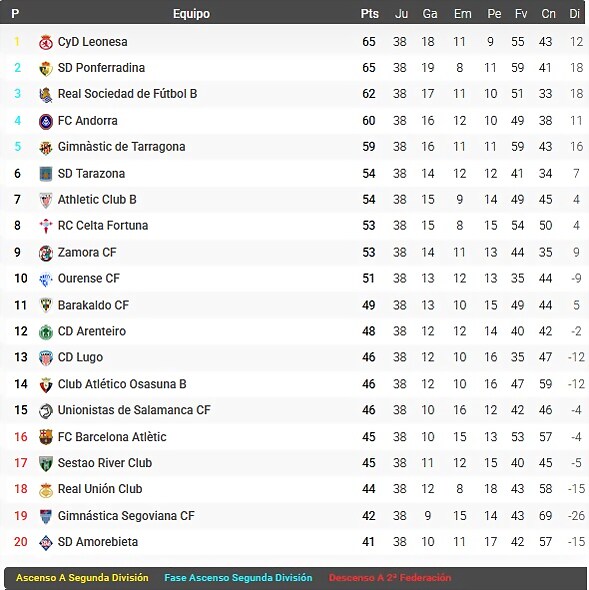Click the RC Celta Fortuna cross logo

coord(46,226)
